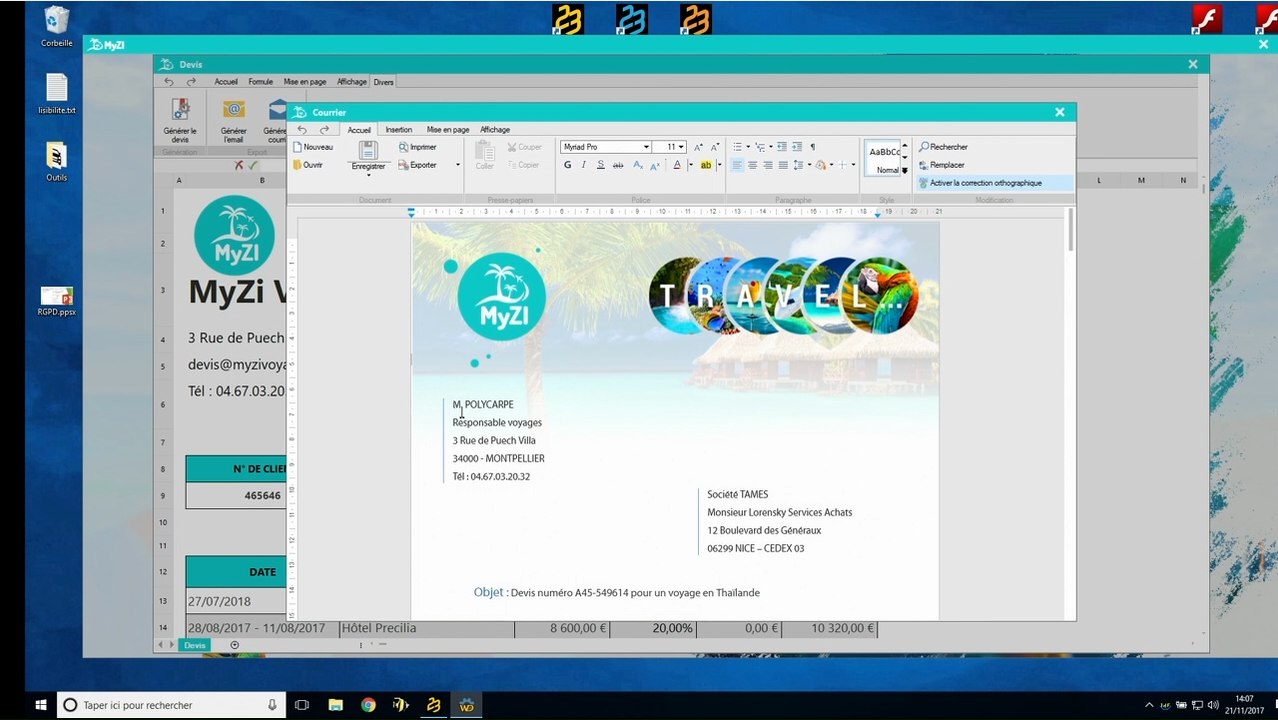Open Formule tab in Devis window
Viewport: 1278px width, 720px height.
[260, 82]
